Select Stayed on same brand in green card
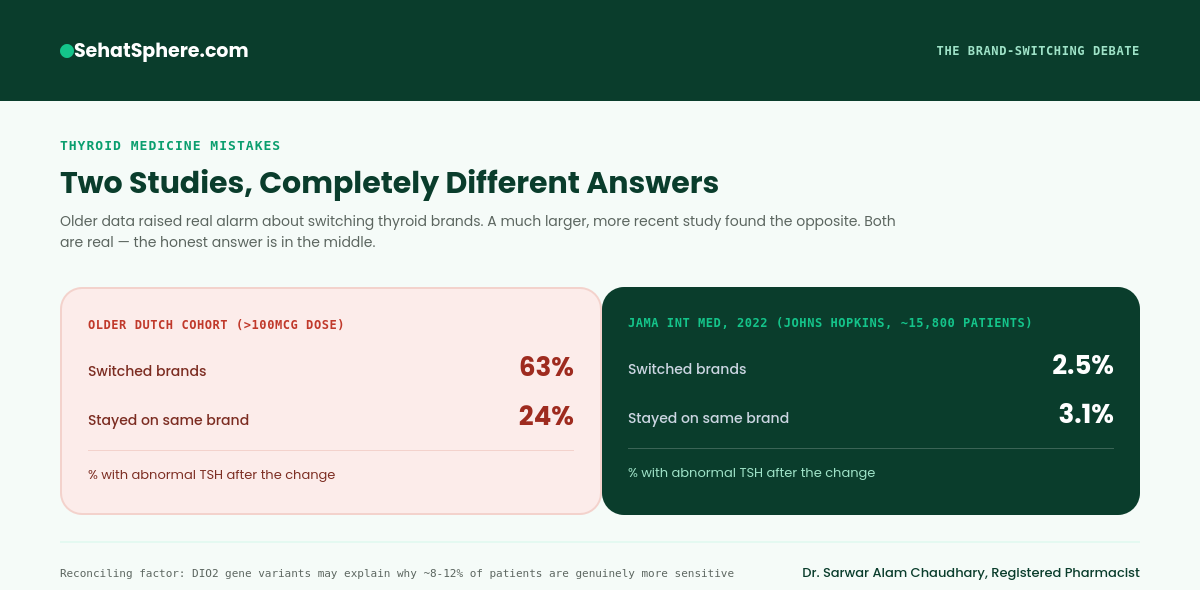 point(708,418)
